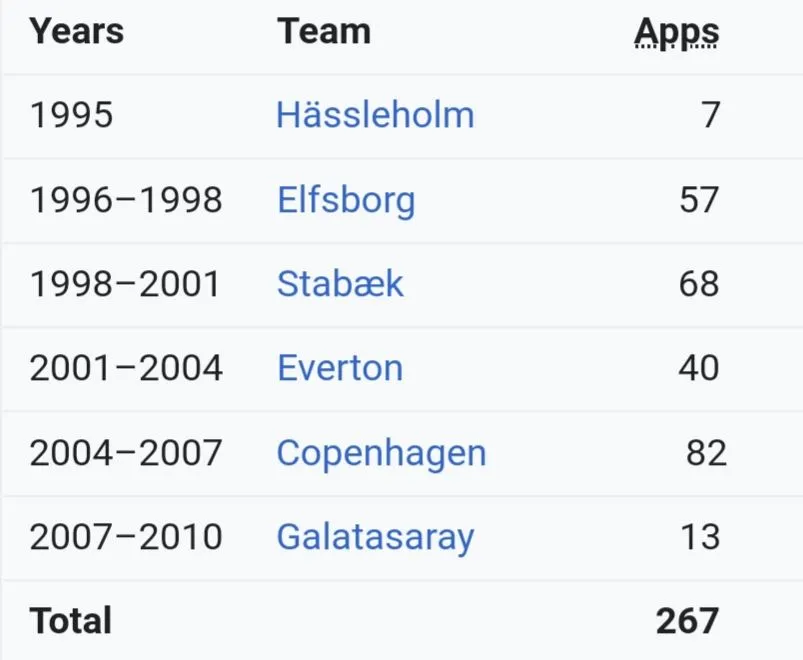Select the 2001–2004 years cell

point(126,368)
